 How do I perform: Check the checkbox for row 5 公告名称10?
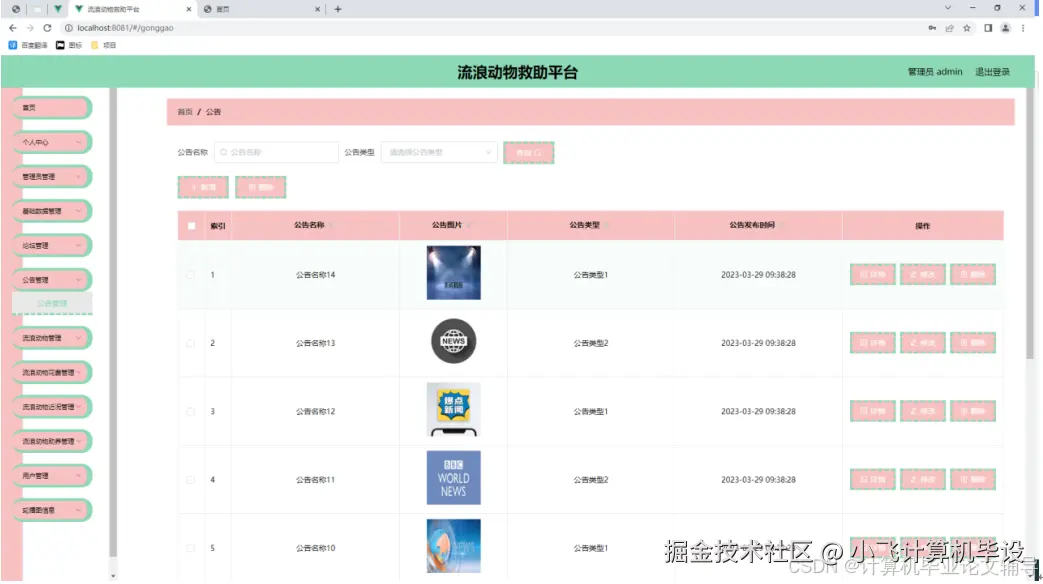pyautogui.click(x=191, y=548)
